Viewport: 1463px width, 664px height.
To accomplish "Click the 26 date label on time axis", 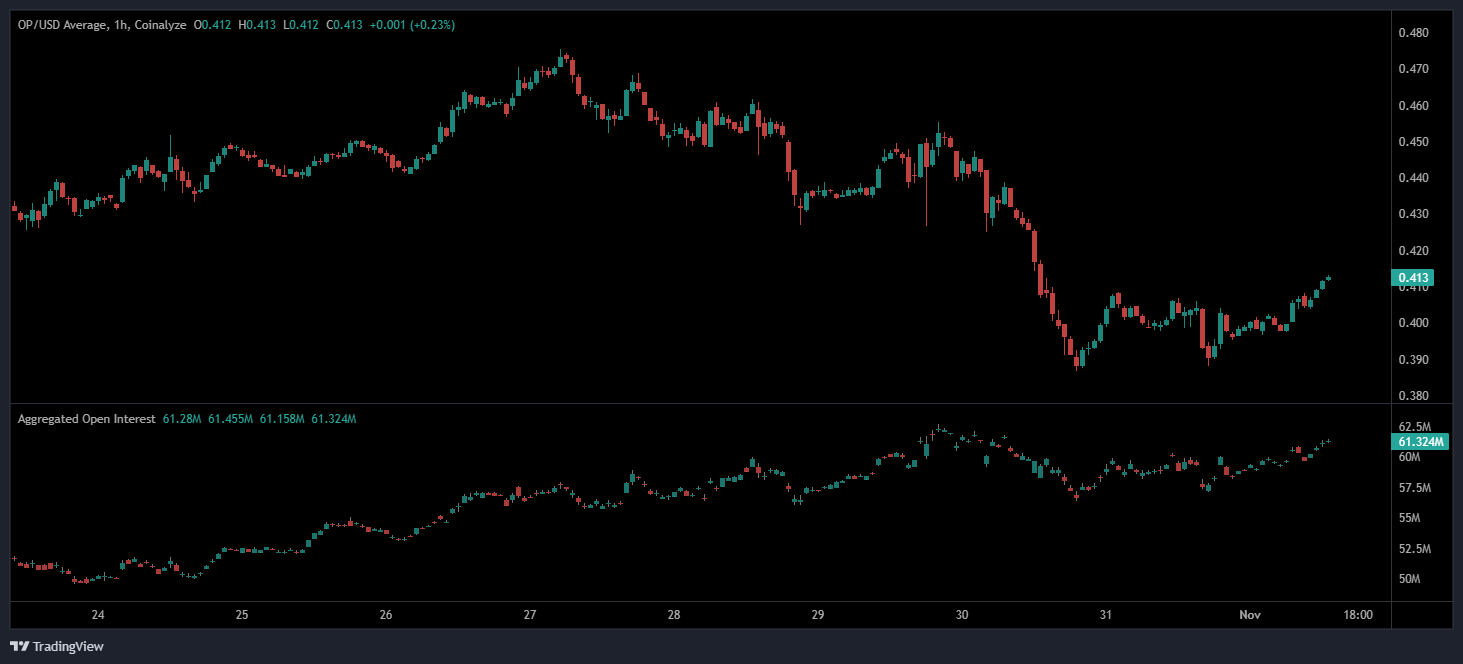I will [x=386, y=615].
